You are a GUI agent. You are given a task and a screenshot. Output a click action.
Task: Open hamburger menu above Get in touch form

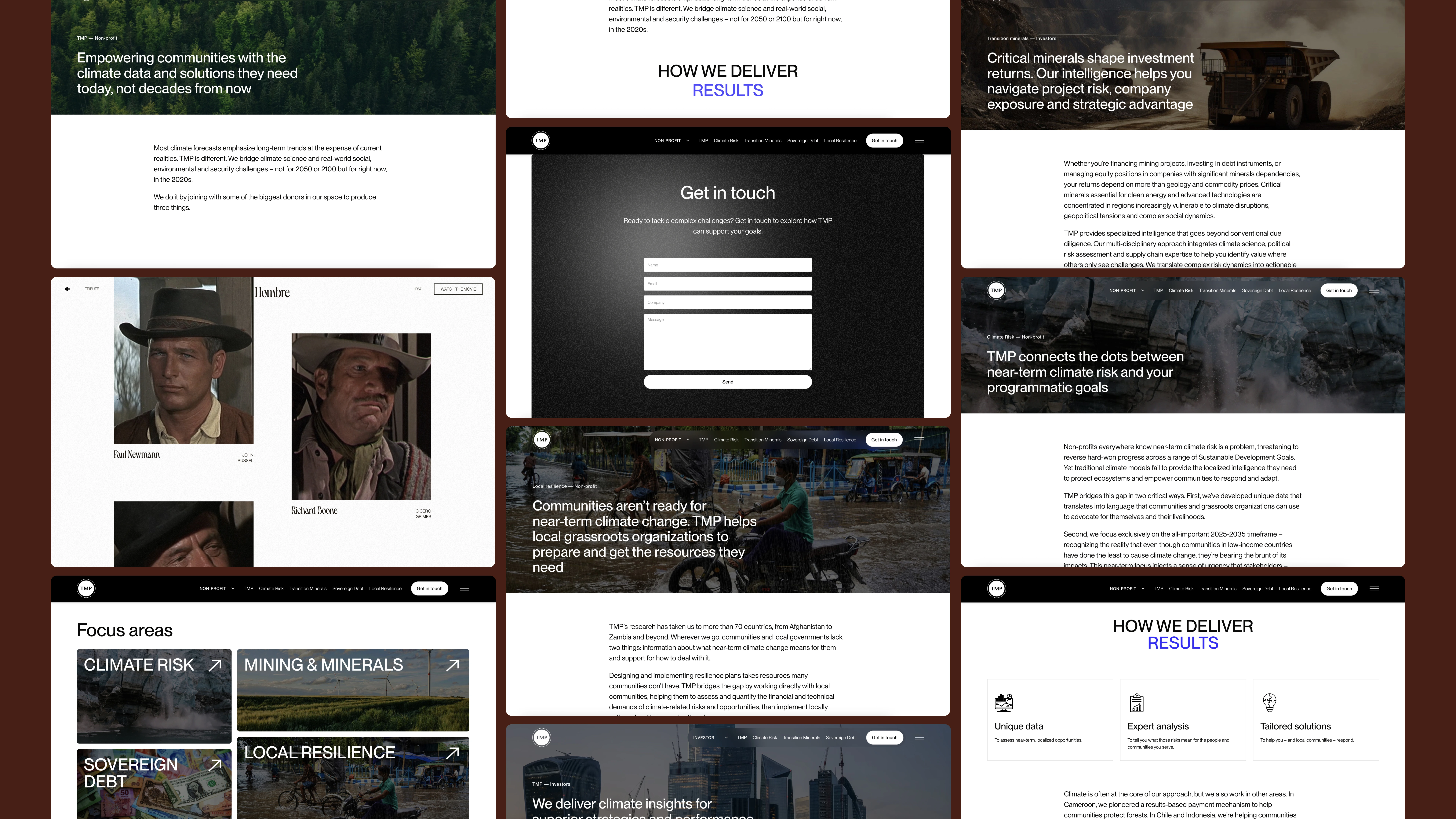pyautogui.click(x=920, y=141)
